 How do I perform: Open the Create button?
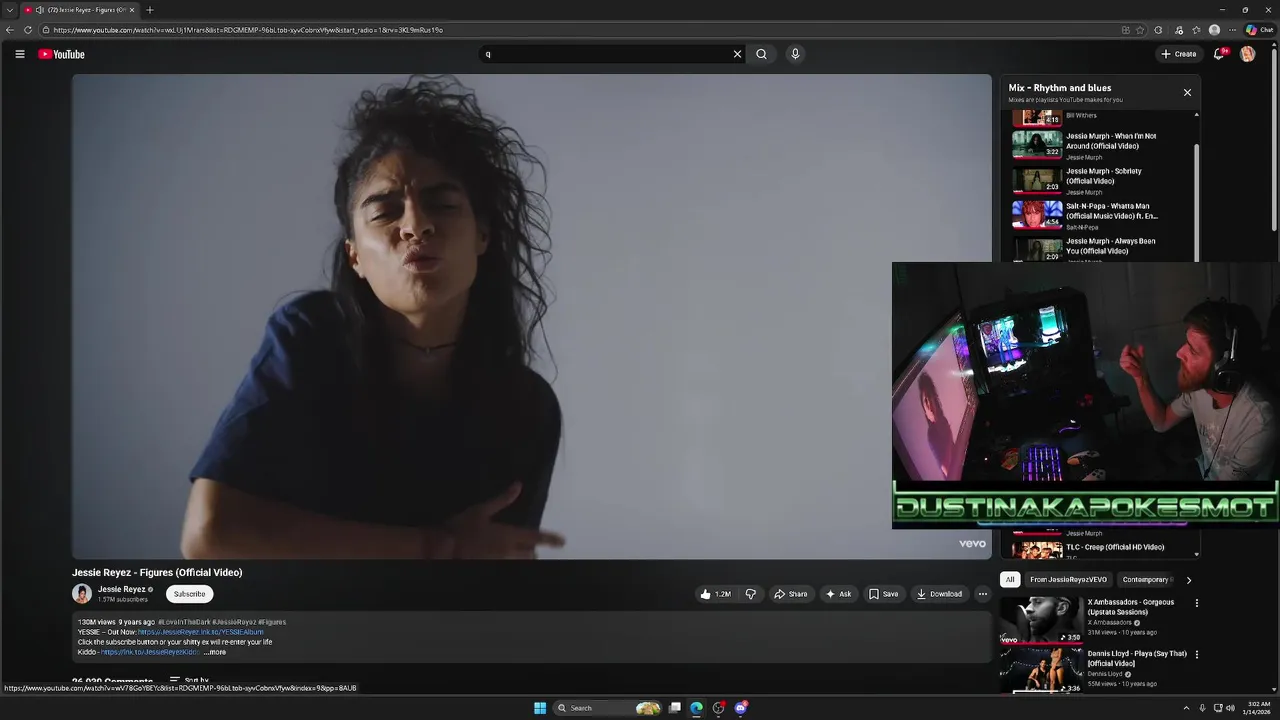pyautogui.click(x=1179, y=54)
